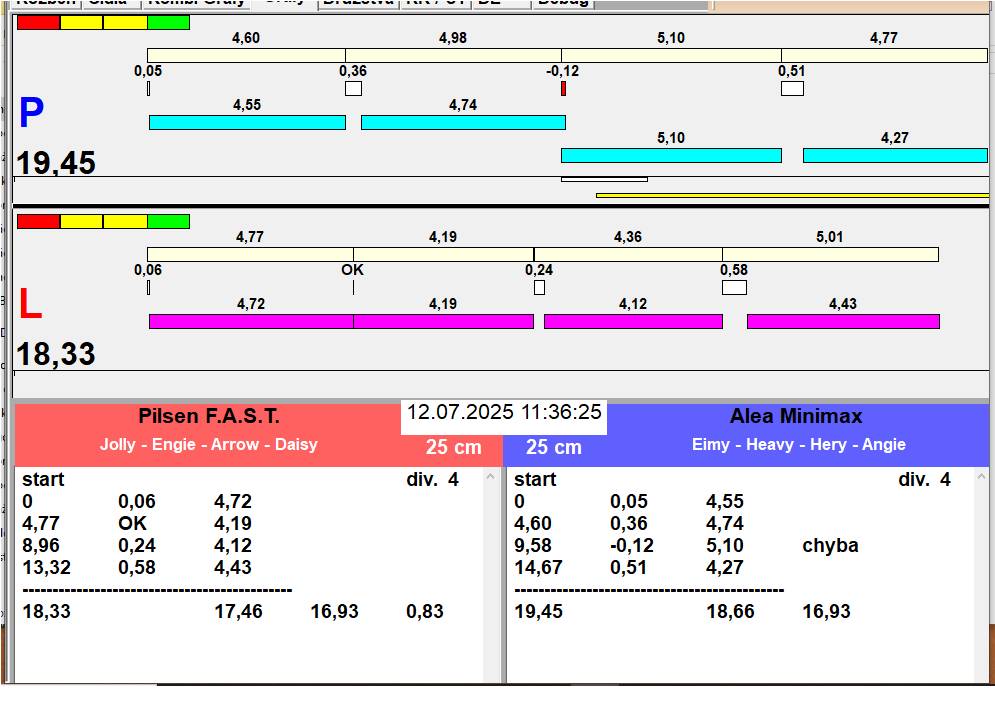
Task: Click the green start light in lane L
Action: [x=169, y=221]
